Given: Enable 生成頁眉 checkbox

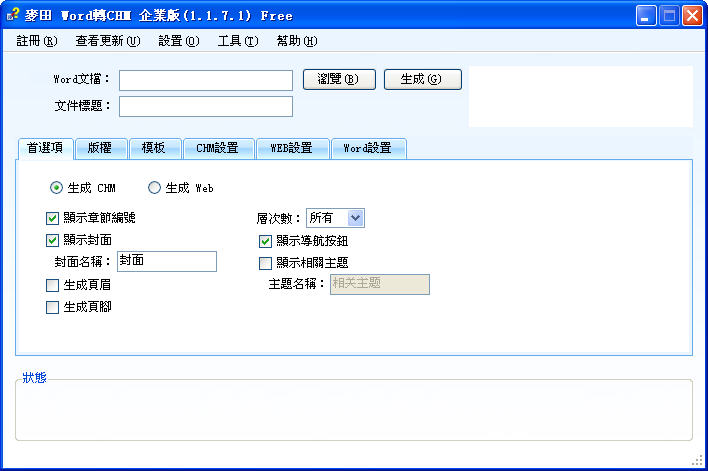Looking at the screenshot, I should click(52, 285).
